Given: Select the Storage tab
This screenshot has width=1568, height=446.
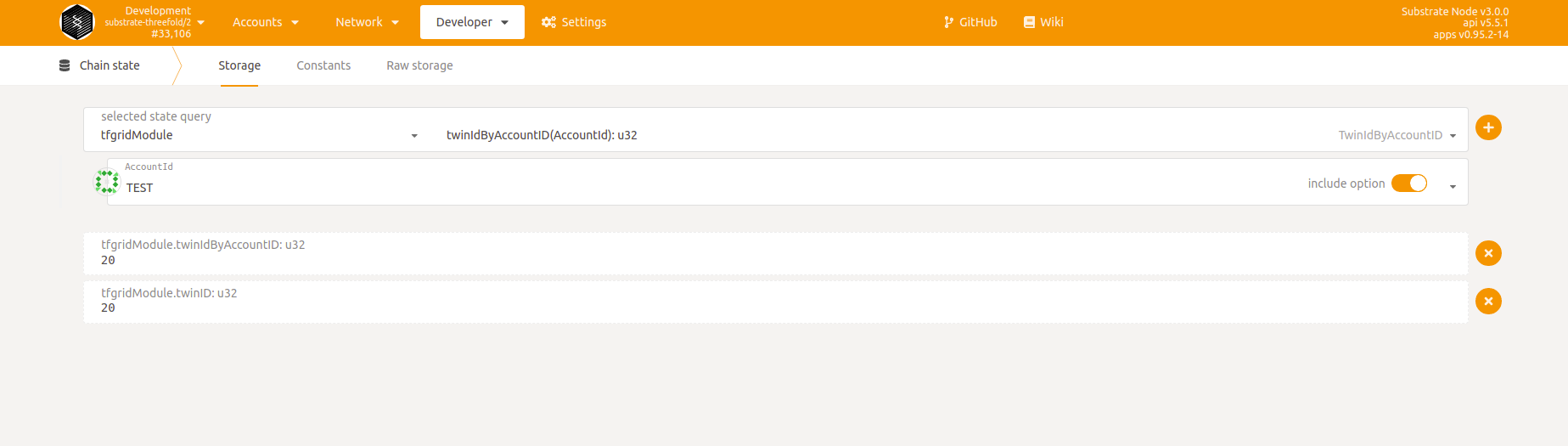Looking at the screenshot, I should pos(239,65).
